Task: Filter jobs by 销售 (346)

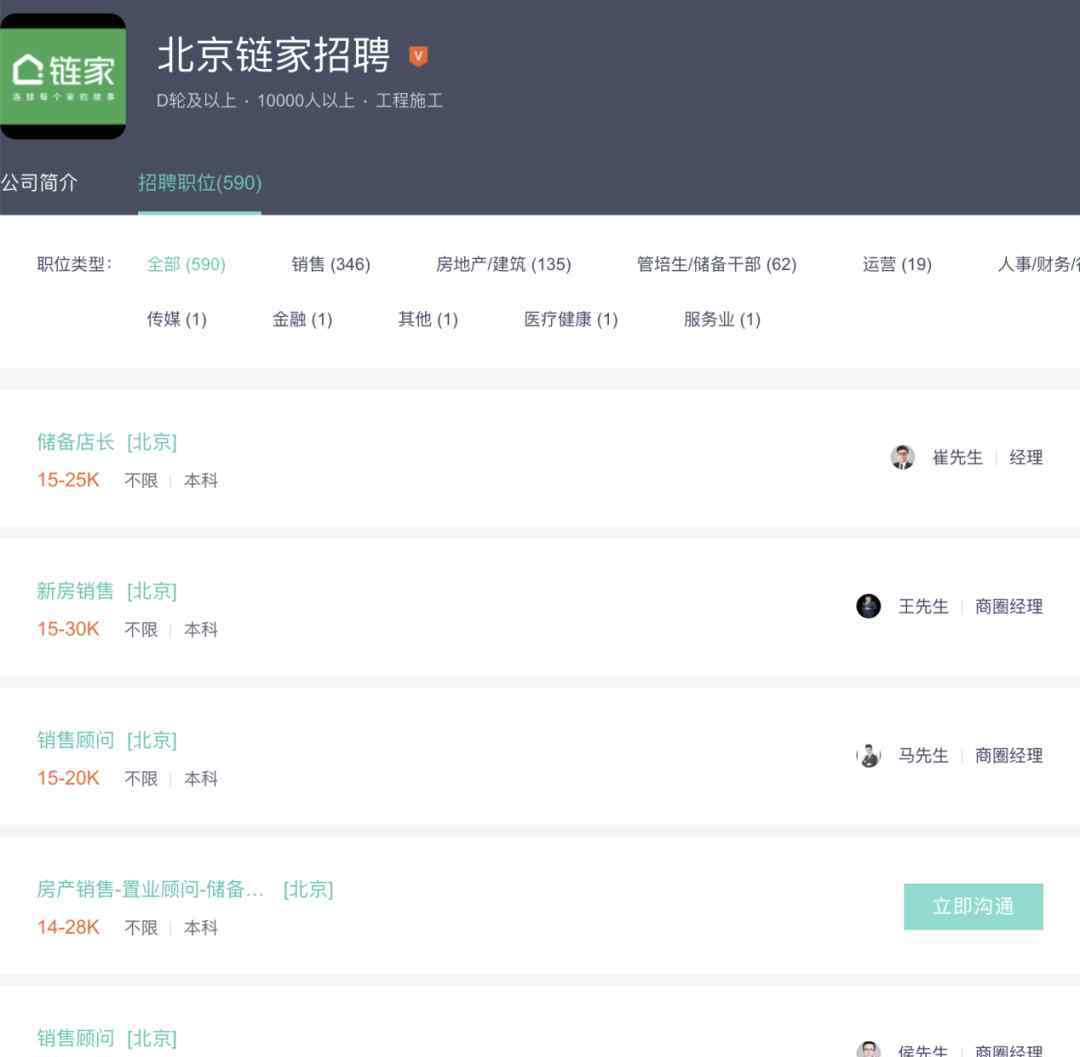Action: (x=330, y=264)
